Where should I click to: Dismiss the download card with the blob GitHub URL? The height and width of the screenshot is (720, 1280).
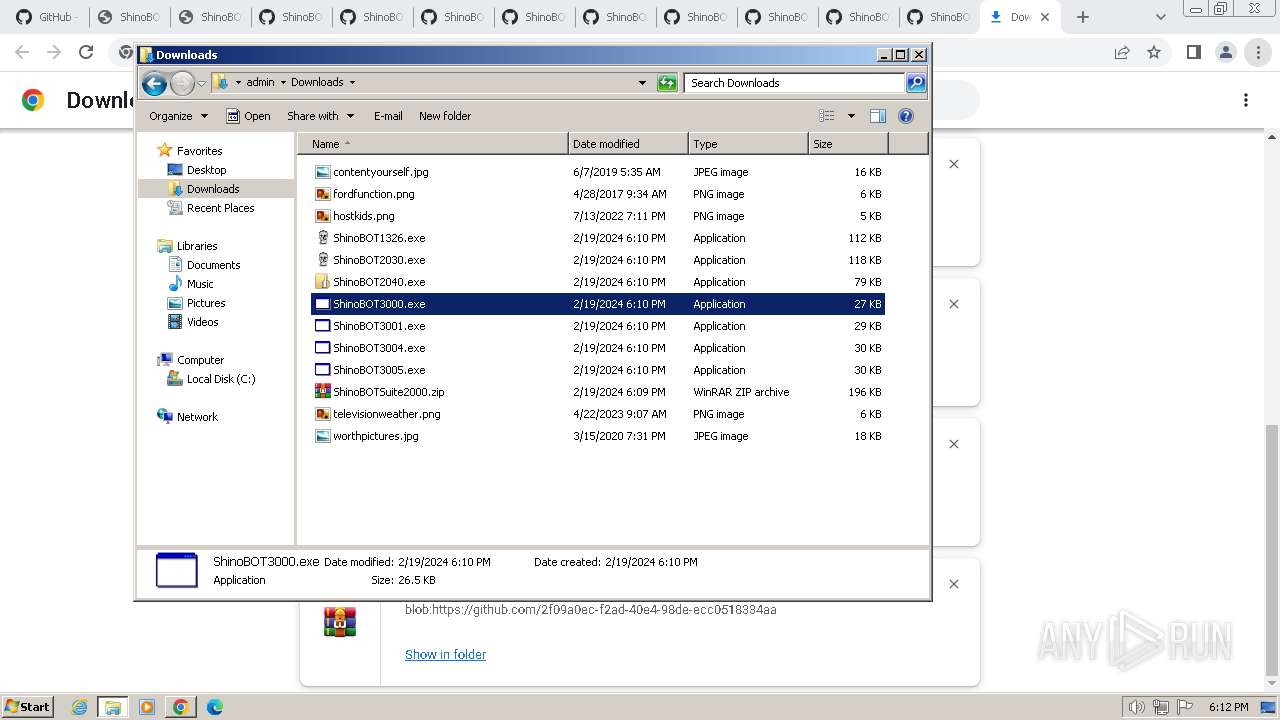pos(954,584)
